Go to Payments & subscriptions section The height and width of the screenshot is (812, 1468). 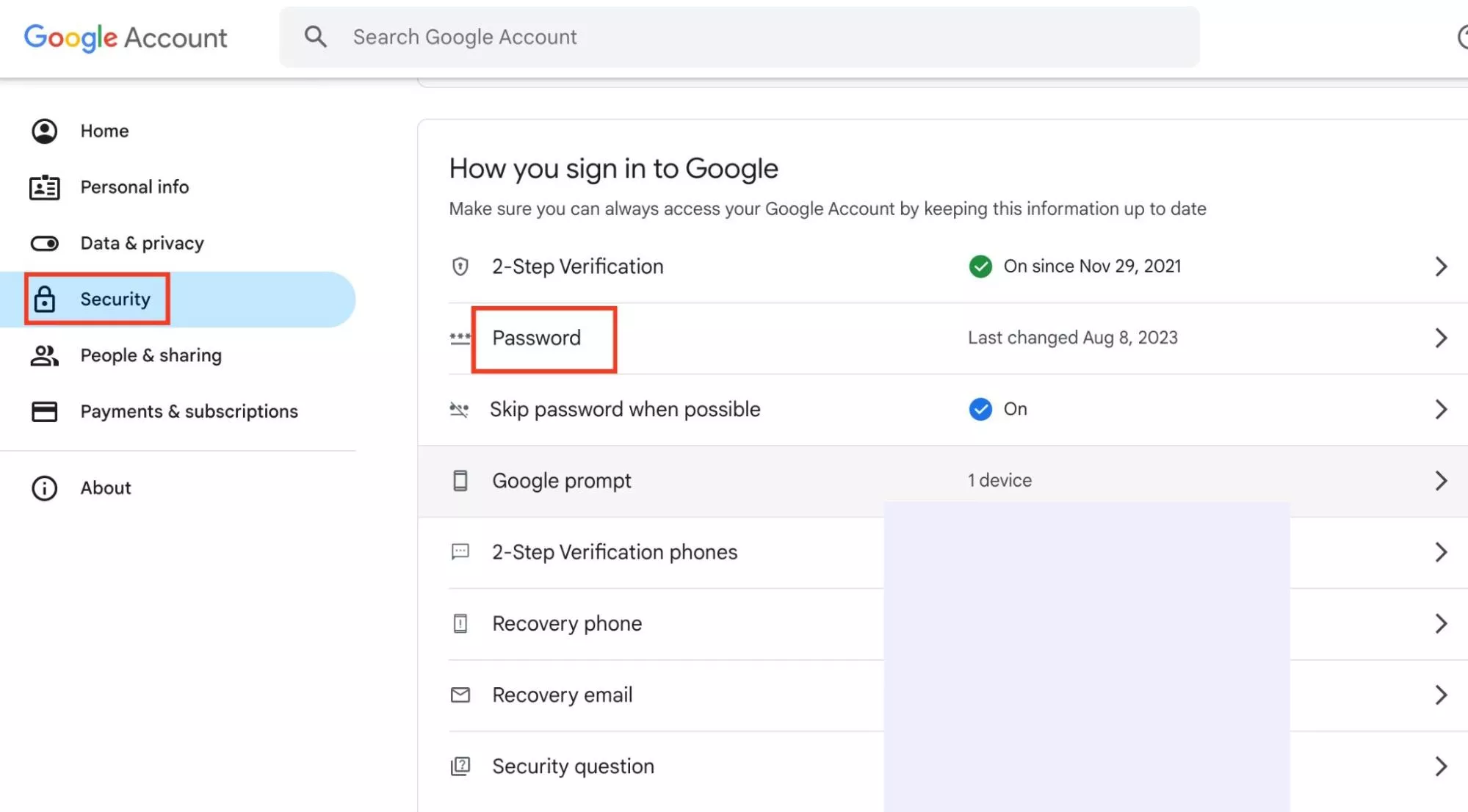point(189,411)
